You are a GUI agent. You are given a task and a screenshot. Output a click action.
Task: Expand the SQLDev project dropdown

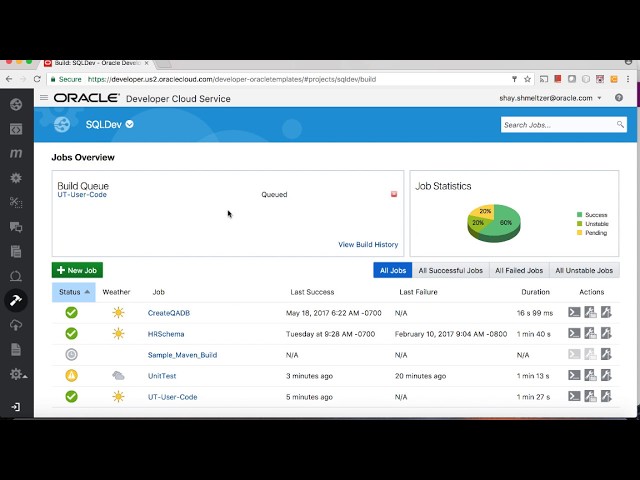(x=129, y=124)
